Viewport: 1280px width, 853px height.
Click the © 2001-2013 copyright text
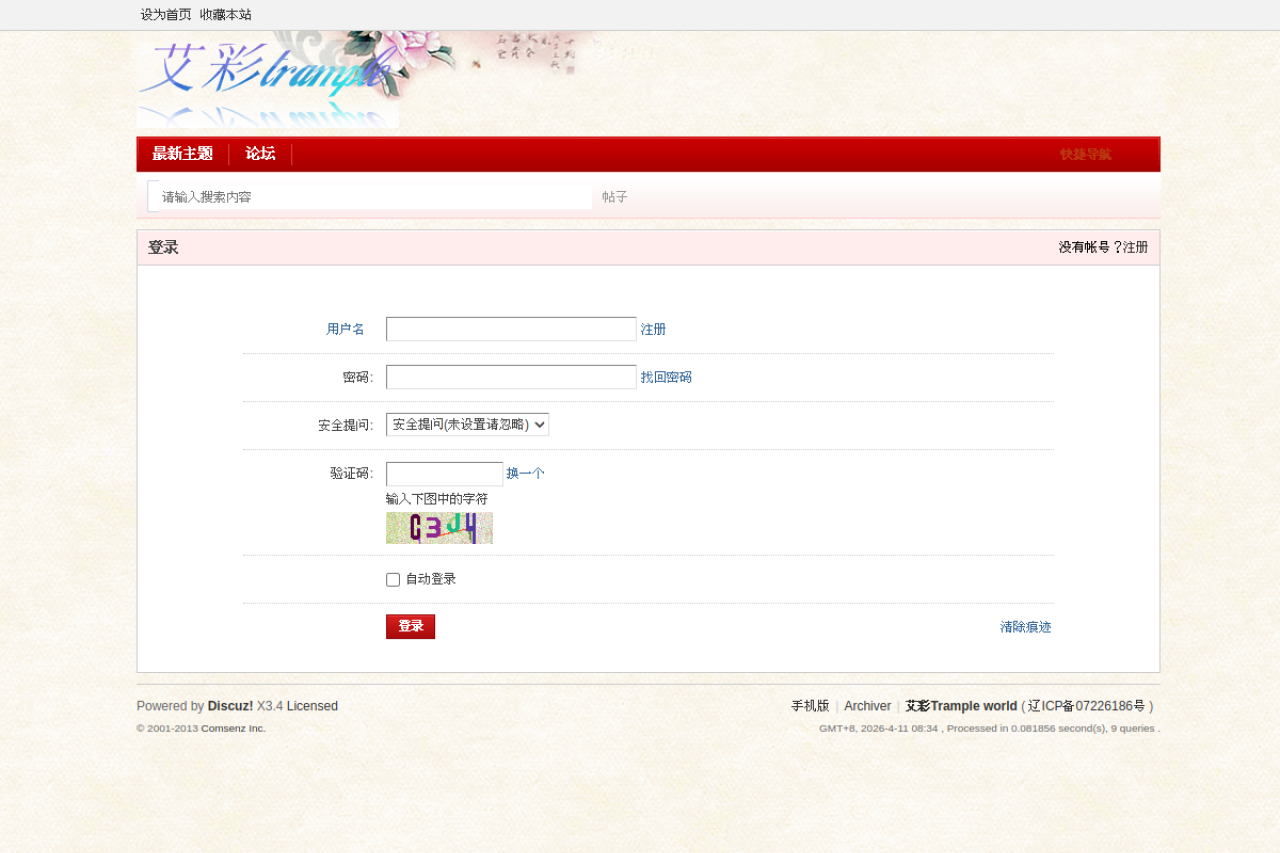point(168,728)
